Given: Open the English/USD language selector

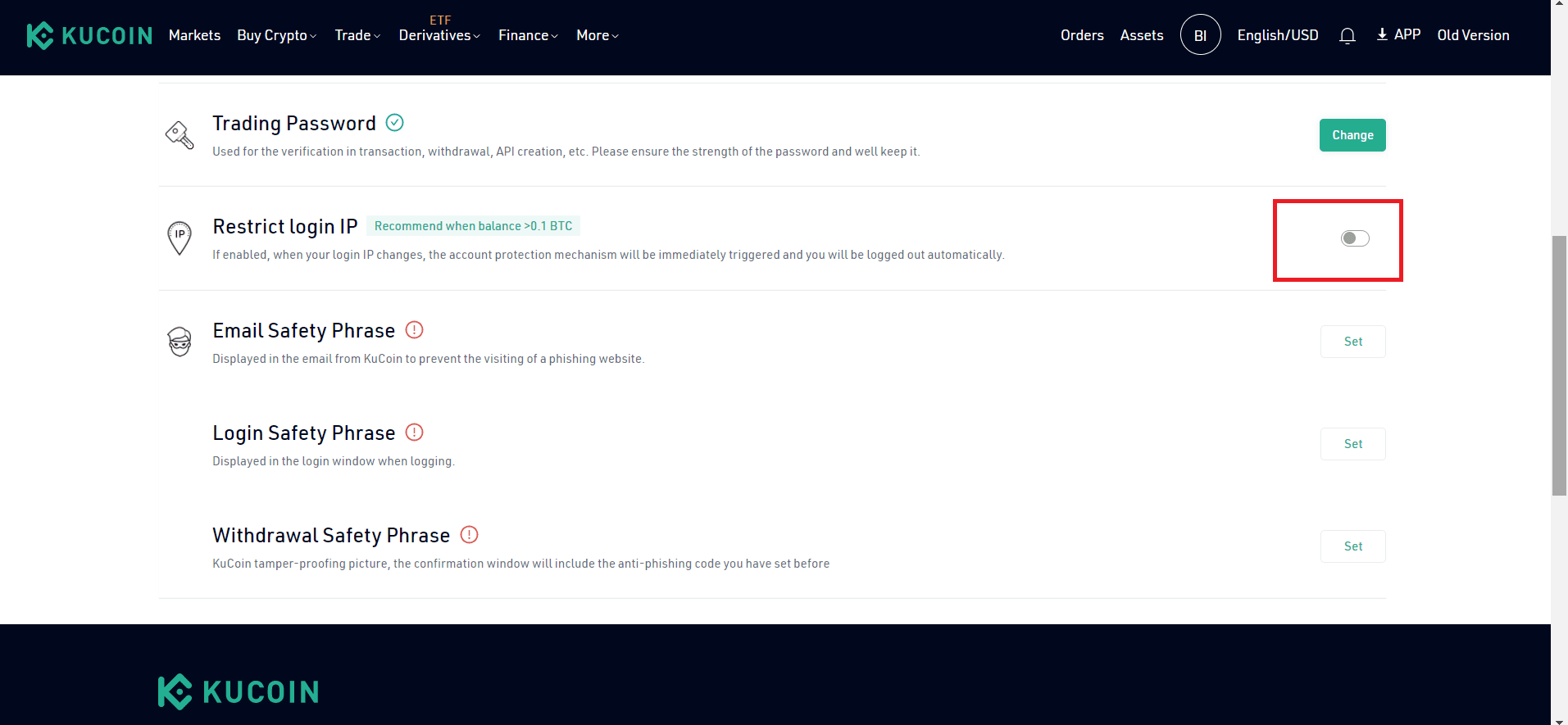Looking at the screenshot, I should tap(1278, 35).
